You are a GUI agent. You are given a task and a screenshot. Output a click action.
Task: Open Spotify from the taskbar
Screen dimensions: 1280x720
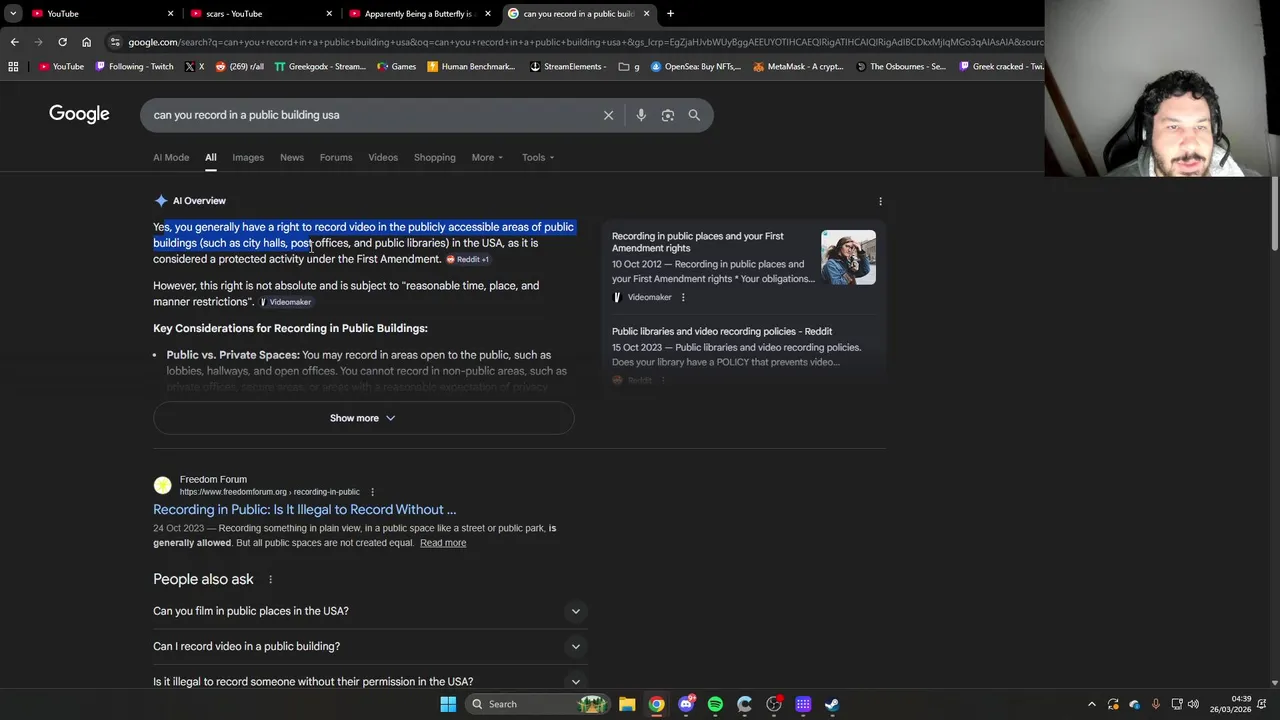click(x=715, y=704)
